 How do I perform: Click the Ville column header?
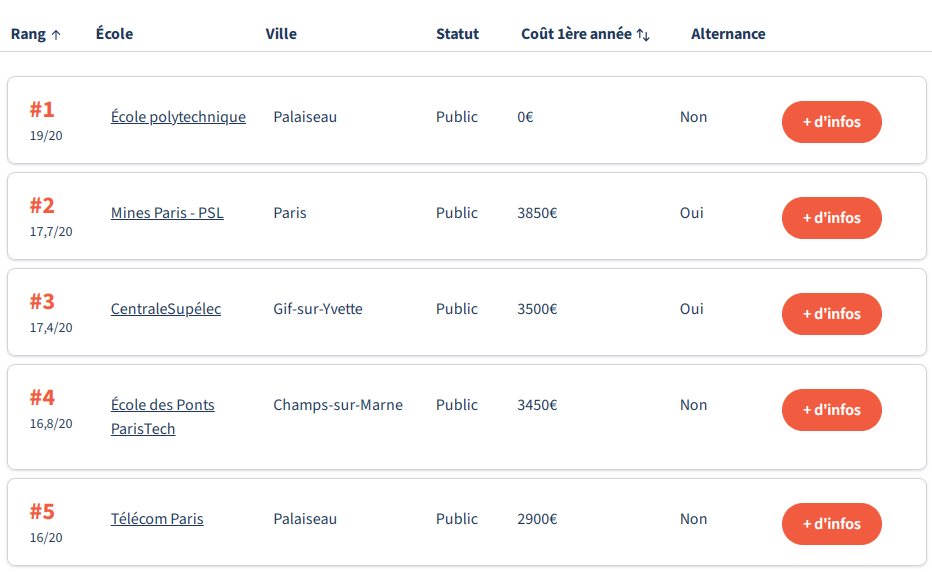coord(281,34)
